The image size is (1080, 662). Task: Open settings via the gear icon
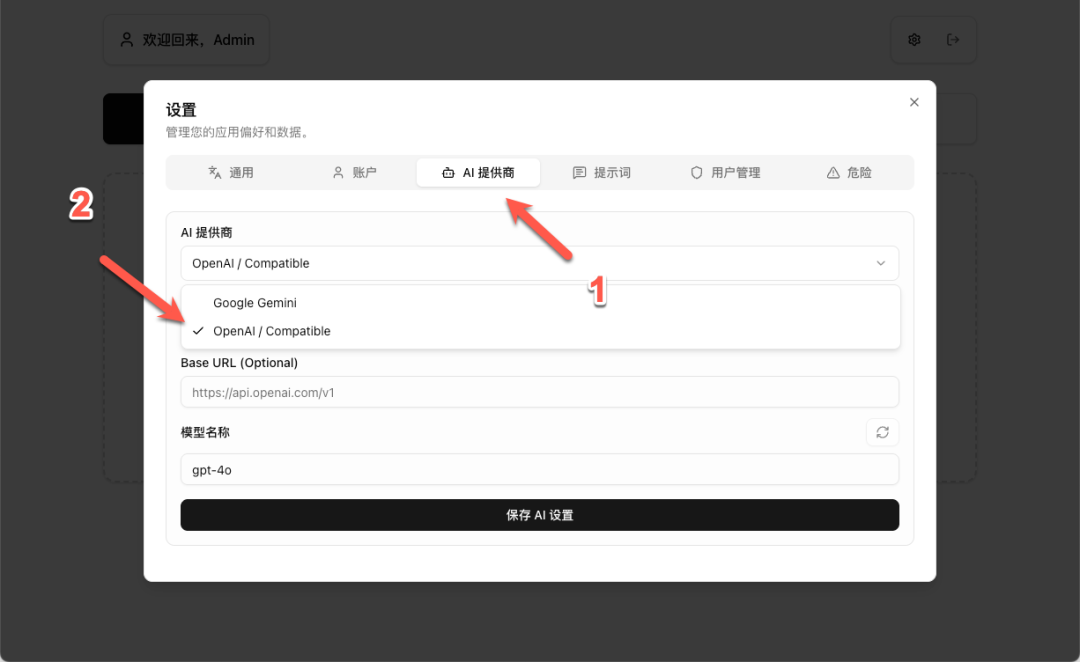[x=914, y=40]
